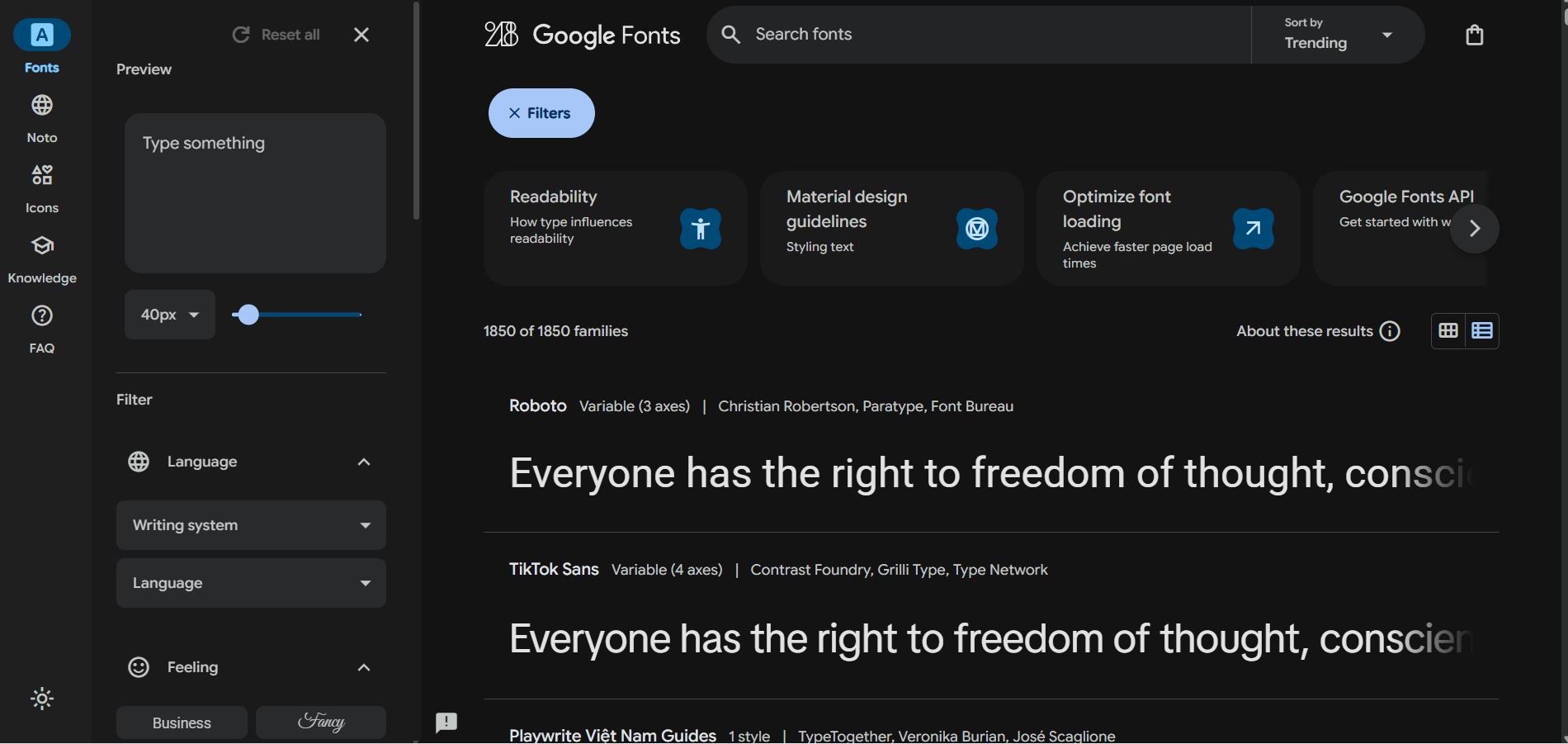This screenshot has width=1568, height=744.
Task: Click the send feedback exclamation icon
Action: (446, 723)
